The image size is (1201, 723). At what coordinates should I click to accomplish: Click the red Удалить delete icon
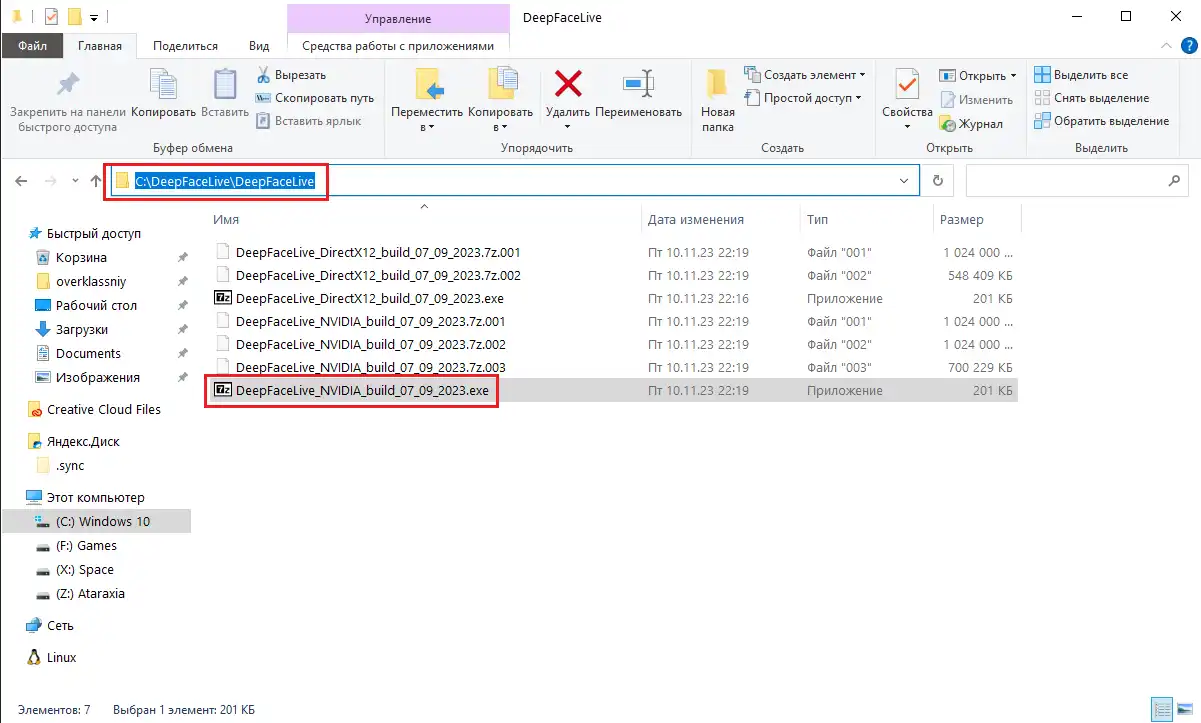[568, 84]
